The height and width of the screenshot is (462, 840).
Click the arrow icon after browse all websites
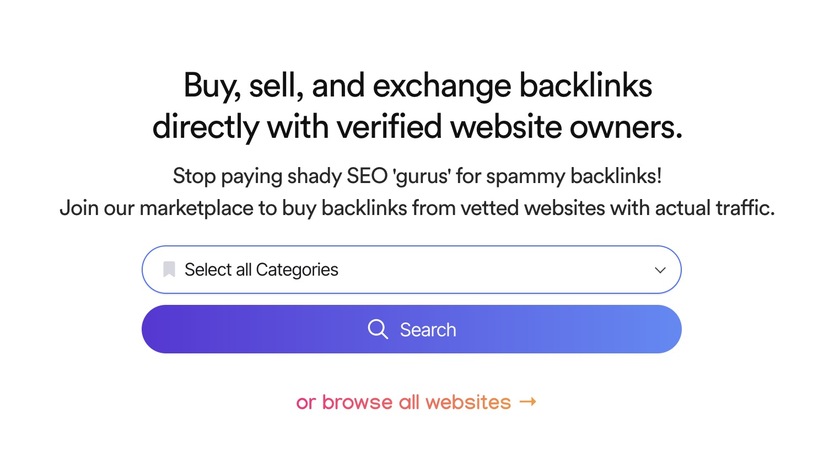point(528,402)
